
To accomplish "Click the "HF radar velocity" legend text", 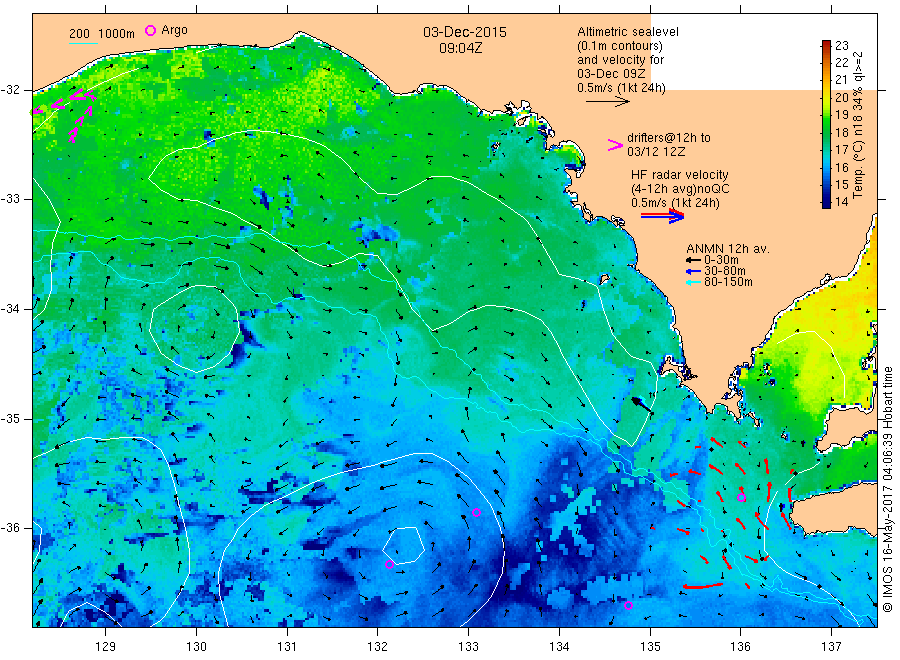I will click(680, 174).
